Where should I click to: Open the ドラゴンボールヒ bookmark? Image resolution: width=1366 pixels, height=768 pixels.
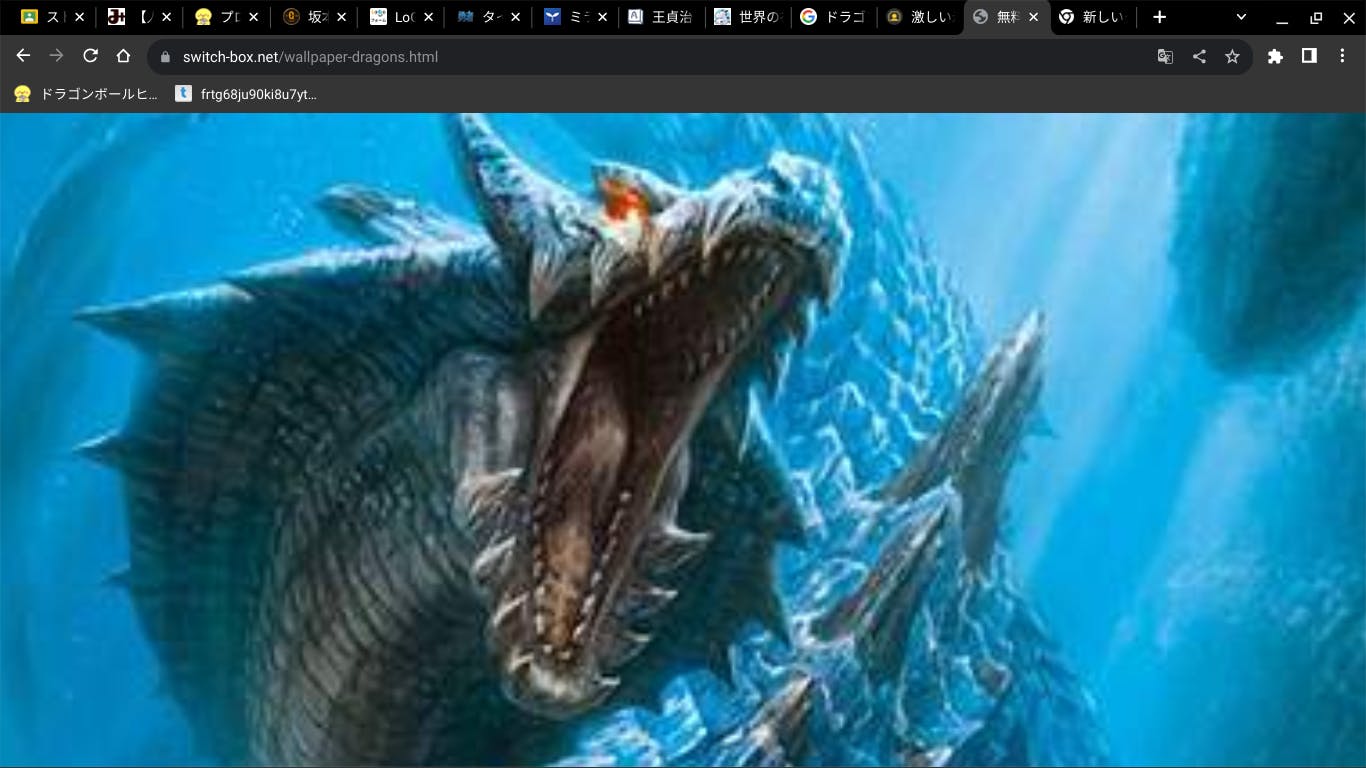pos(86,94)
